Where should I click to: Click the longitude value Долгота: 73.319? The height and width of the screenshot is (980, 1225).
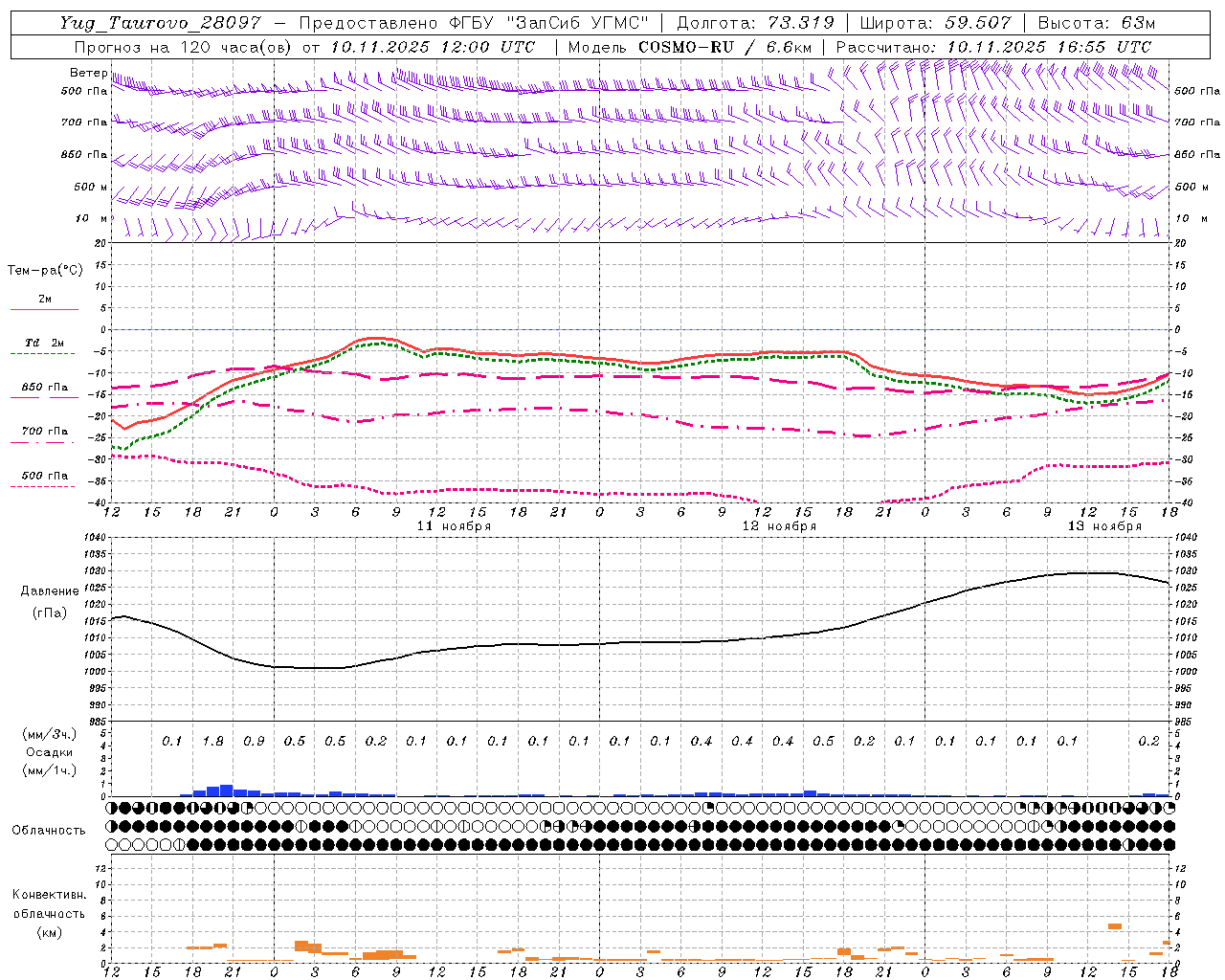coord(755,23)
